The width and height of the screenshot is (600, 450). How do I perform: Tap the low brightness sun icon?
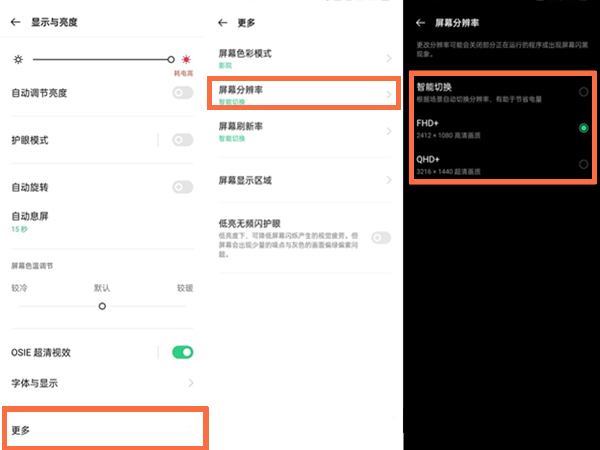[17, 60]
